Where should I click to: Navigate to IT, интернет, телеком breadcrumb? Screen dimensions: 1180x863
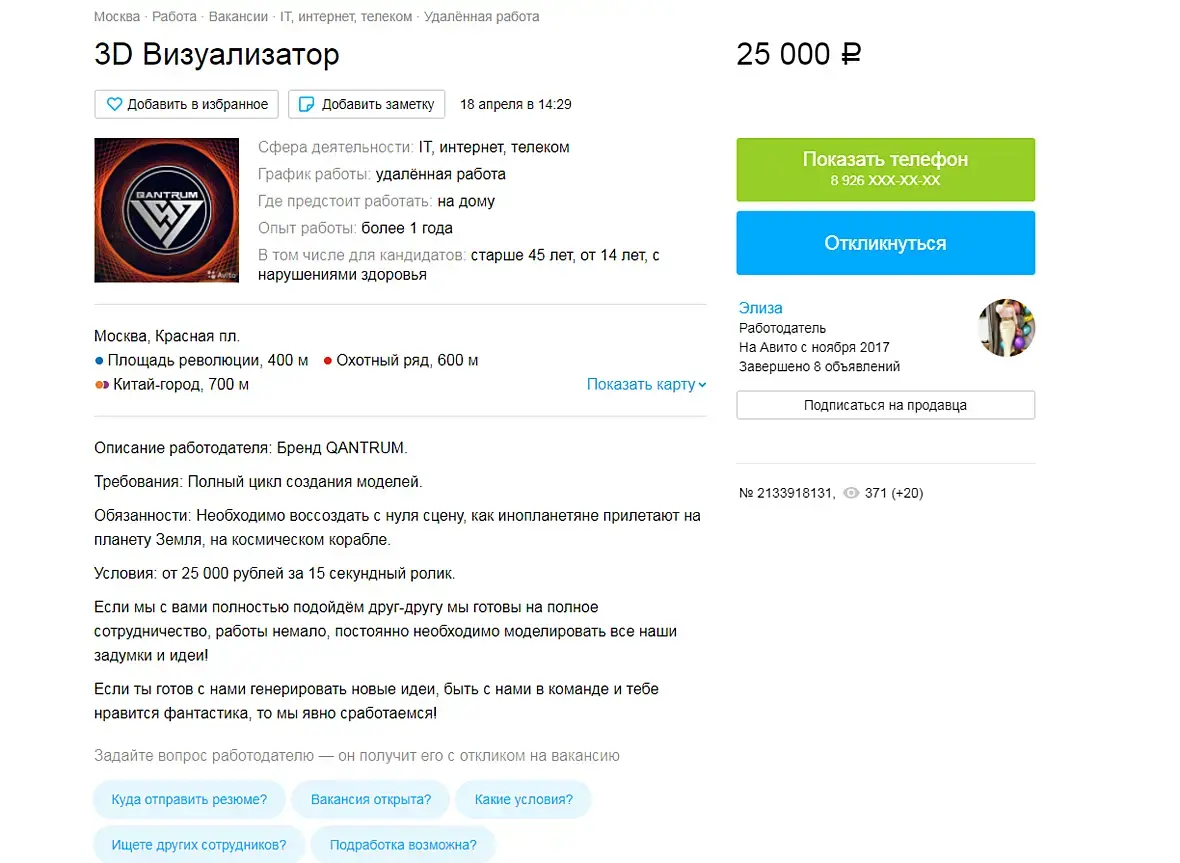(x=346, y=17)
